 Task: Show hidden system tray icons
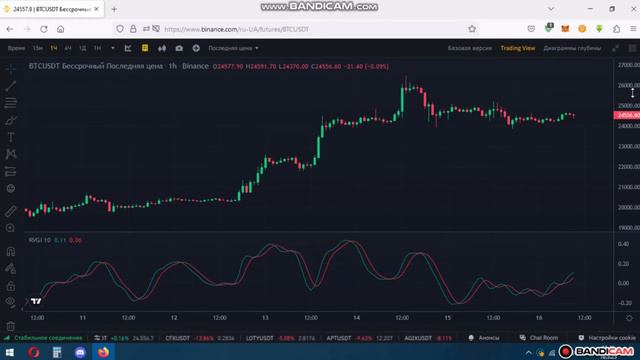(529, 352)
